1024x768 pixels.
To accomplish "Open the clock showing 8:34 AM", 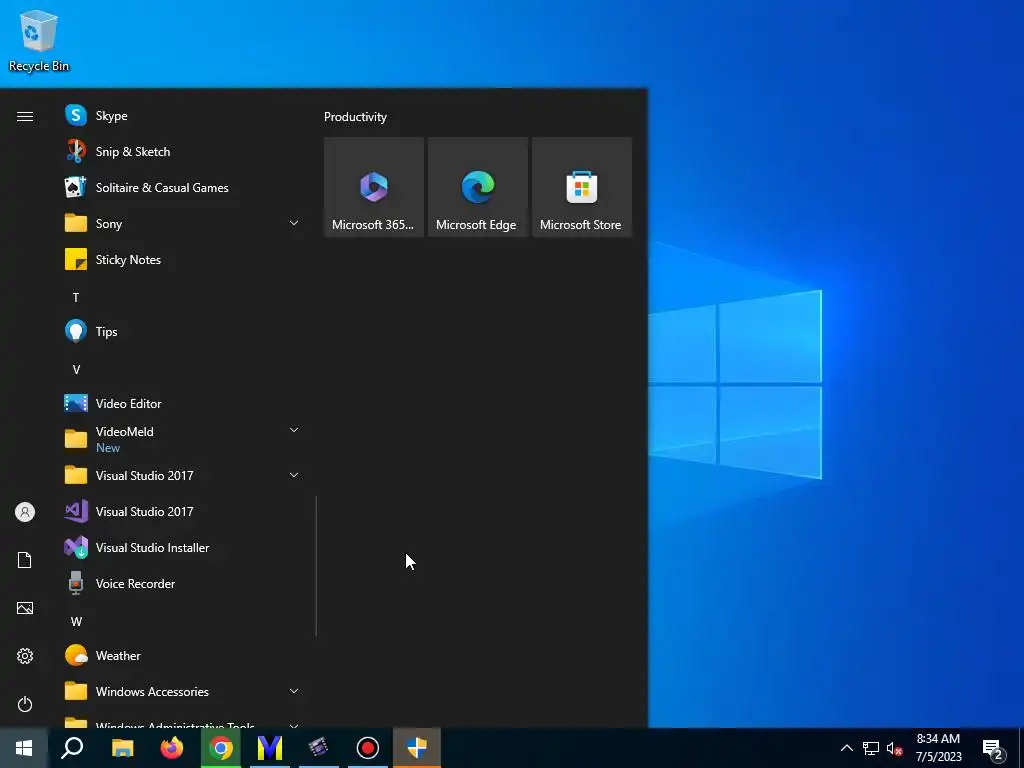I will point(938,748).
